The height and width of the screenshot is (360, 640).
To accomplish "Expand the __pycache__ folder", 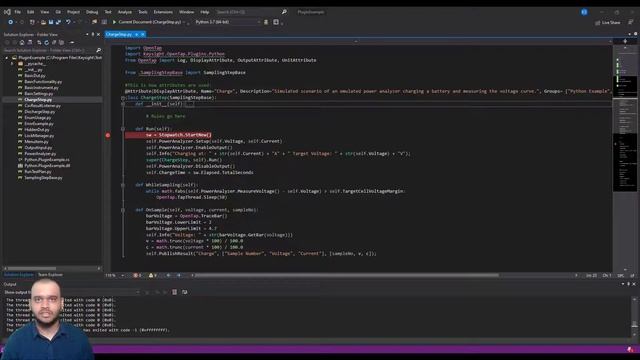I will pos(12,64).
